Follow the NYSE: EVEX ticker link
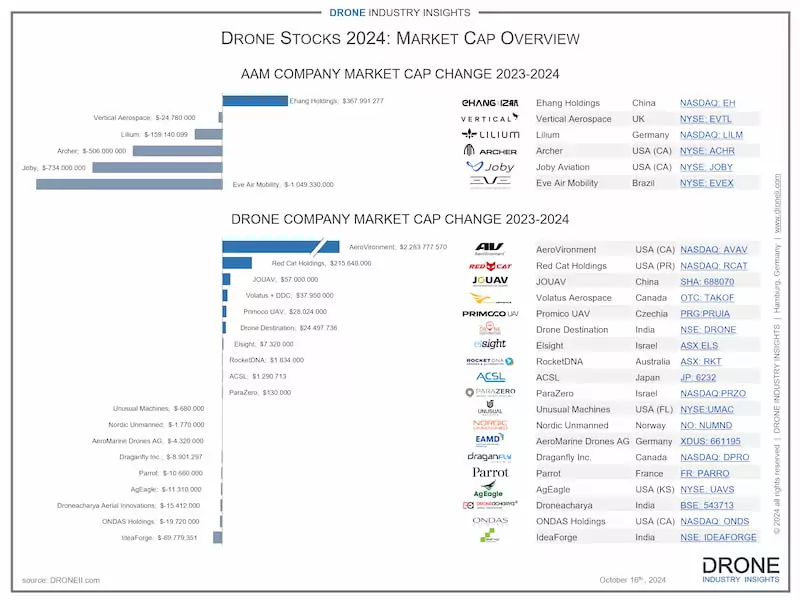 707,183
